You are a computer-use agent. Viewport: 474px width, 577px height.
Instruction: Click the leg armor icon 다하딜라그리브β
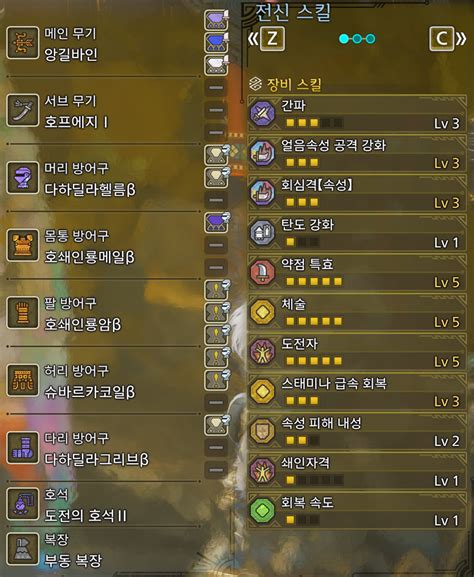(x=22, y=448)
